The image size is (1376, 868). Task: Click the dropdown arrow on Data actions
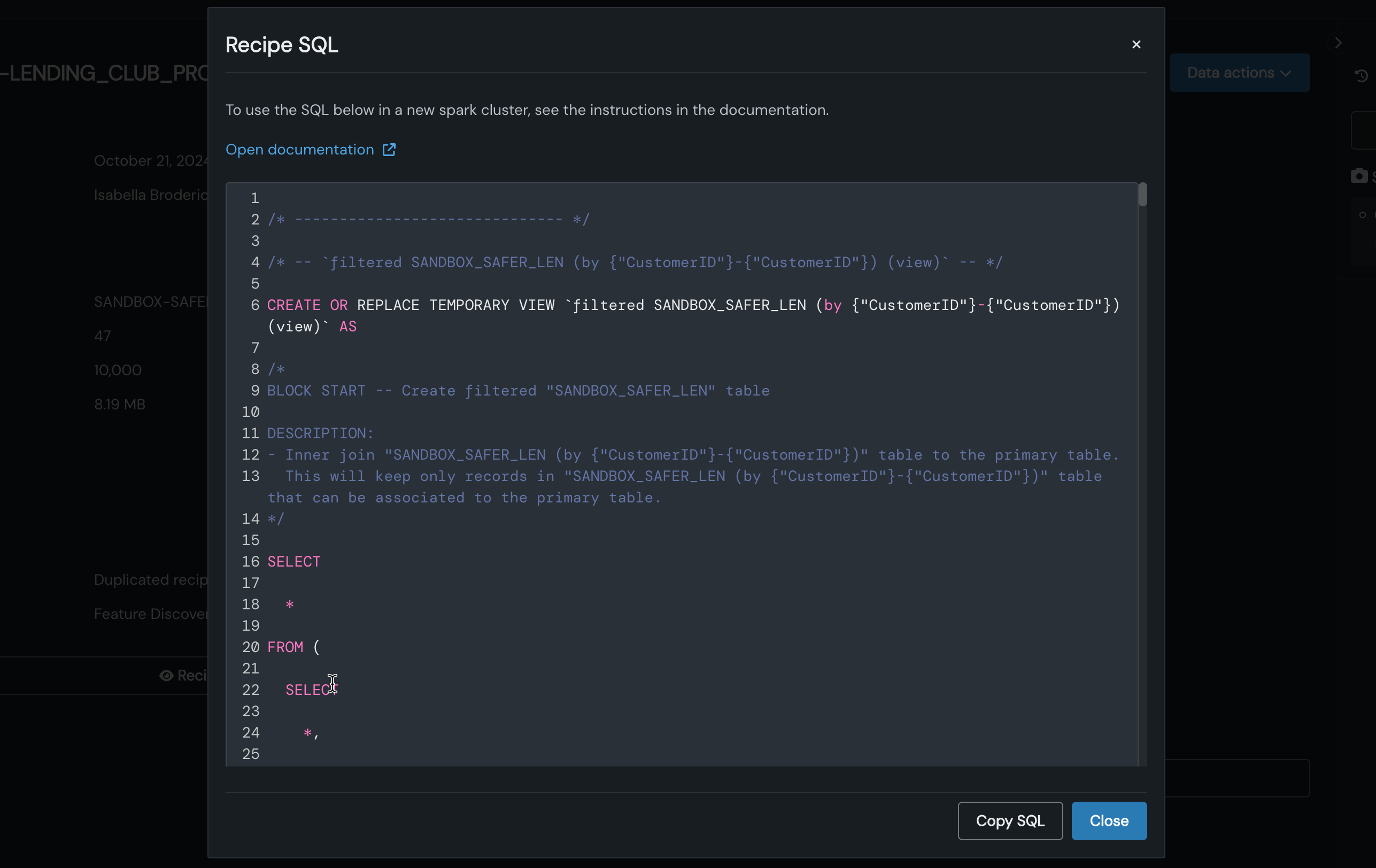(x=1286, y=74)
